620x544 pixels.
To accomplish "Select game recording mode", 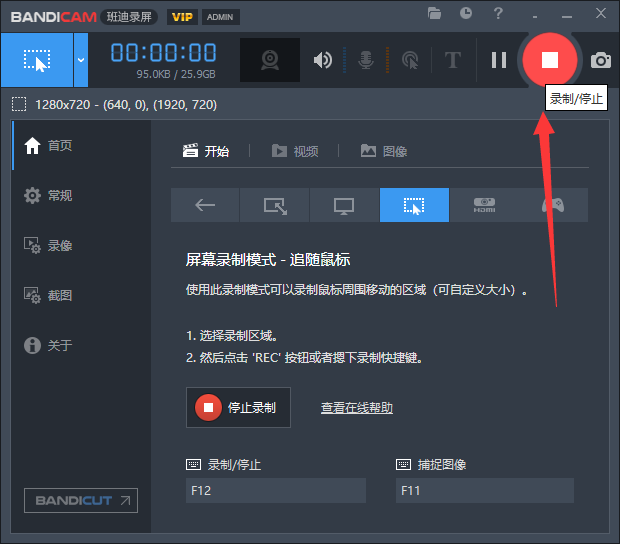I will coord(552,205).
